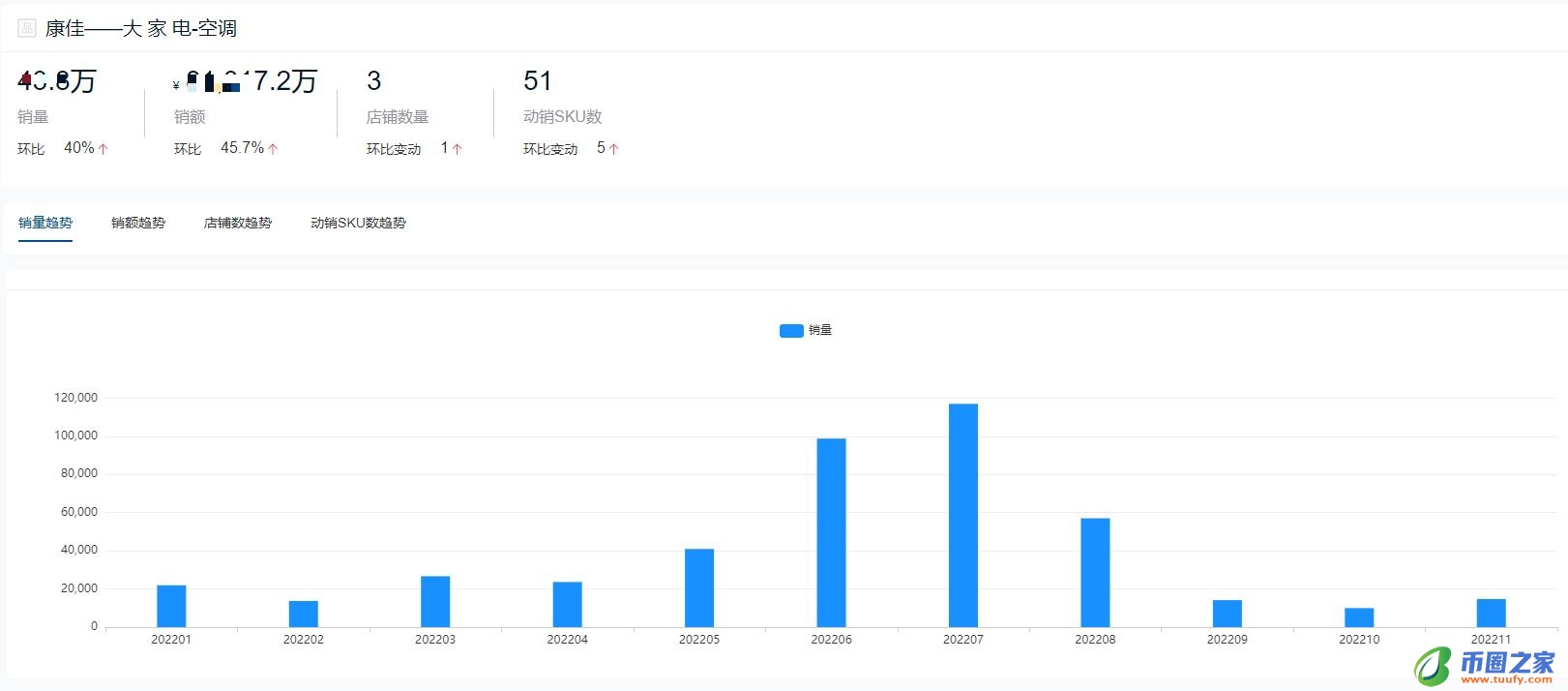Image resolution: width=1568 pixels, height=691 pixels.
Task: Open the 销额趋势 tab
Action: point(138,223)
